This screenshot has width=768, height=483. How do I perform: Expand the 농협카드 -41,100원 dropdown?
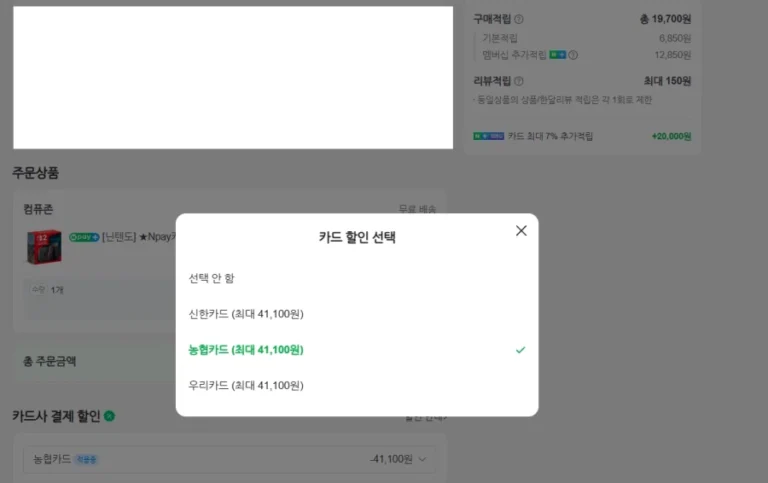coord(422,459)
